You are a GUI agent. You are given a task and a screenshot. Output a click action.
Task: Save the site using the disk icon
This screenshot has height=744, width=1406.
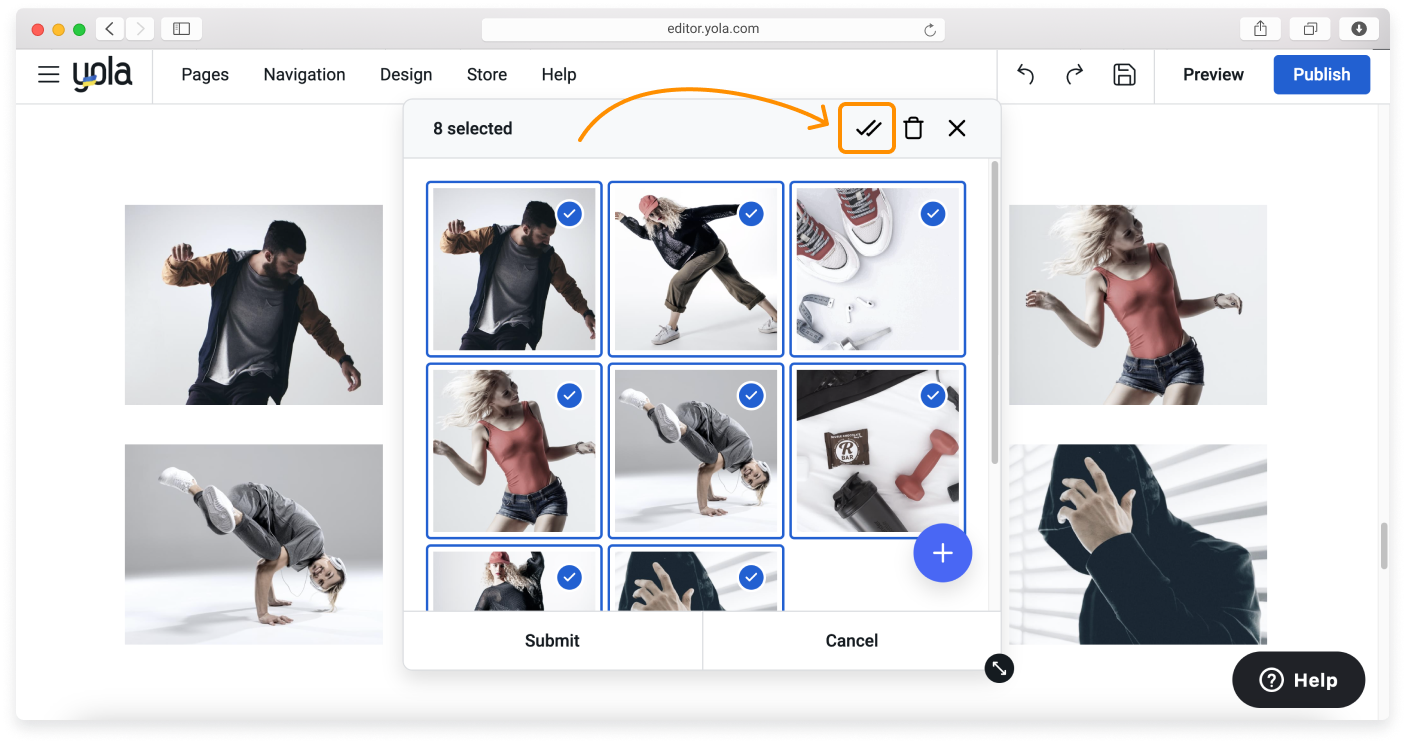click(x=1124, y=75)
